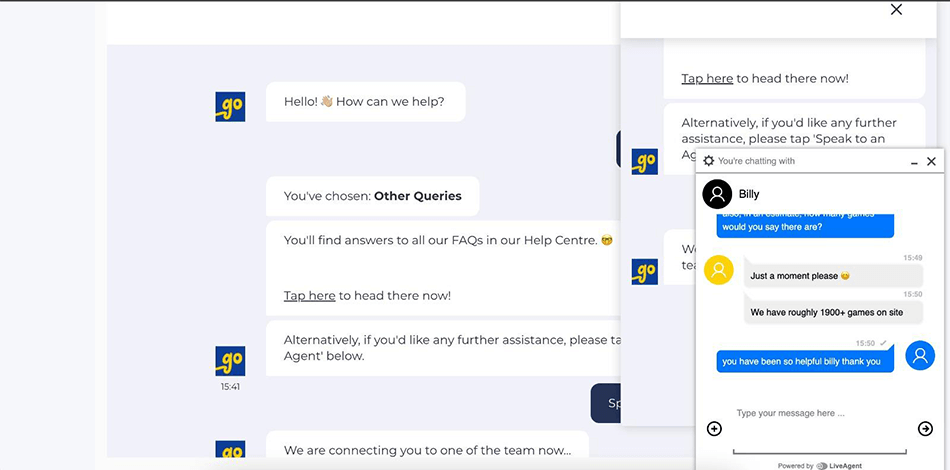The width and height of the screenshot is (950, 470).
Task: Click the go logo above 15:41 timestamp
Action: 230,361
